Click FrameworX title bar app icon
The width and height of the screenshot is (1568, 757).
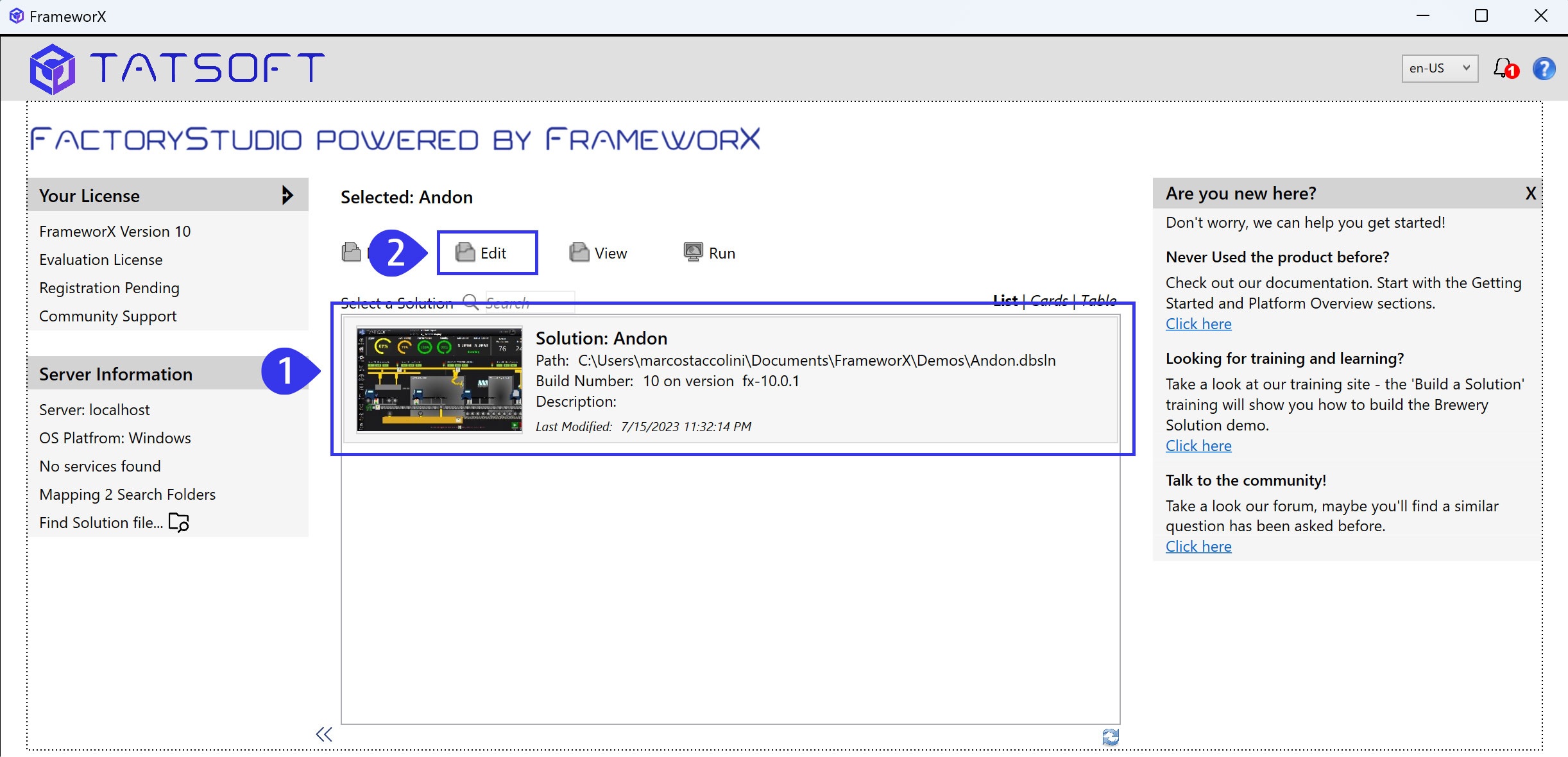pyautogui.click(x=17, y=16)
